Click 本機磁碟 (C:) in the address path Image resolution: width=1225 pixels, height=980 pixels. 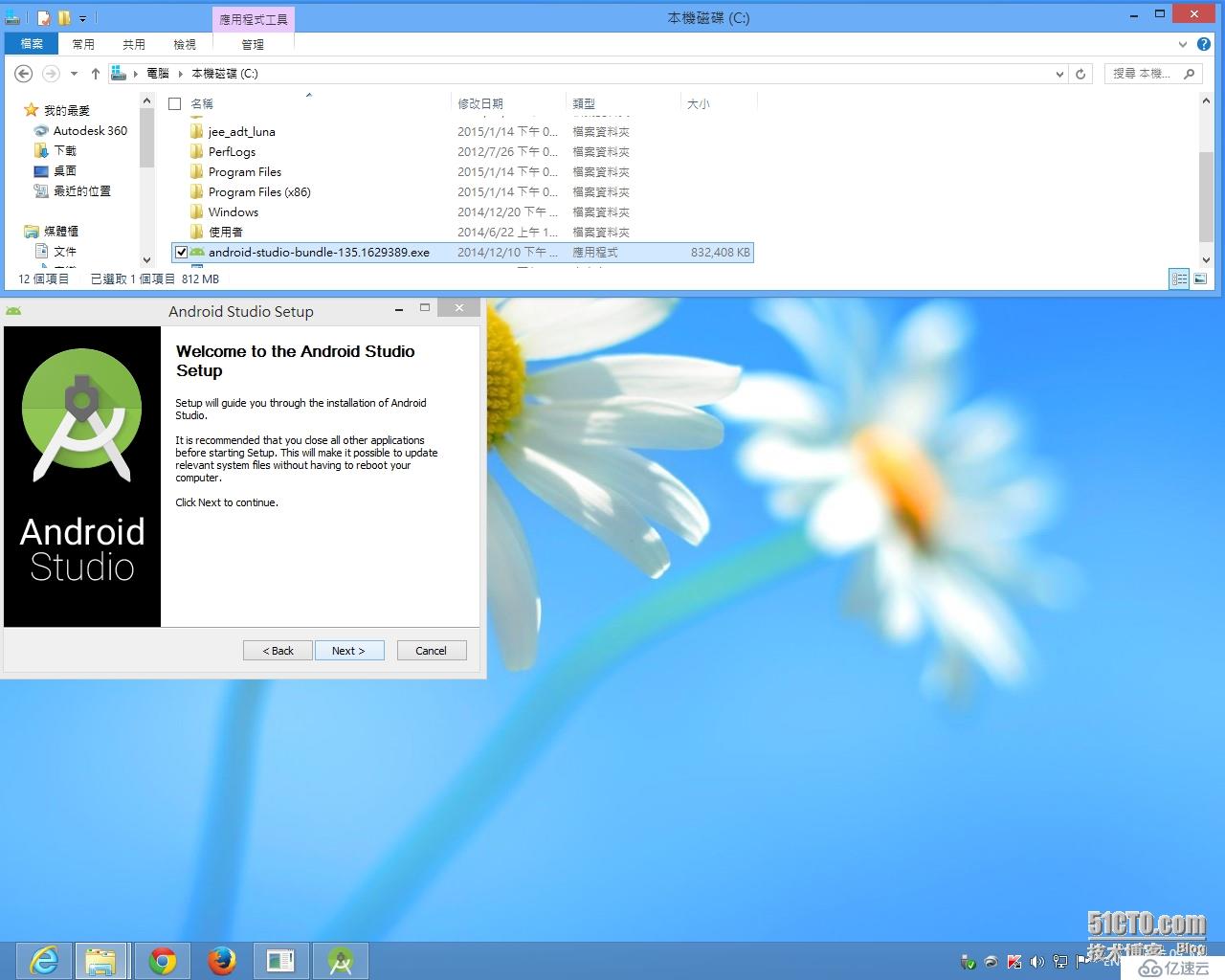coord(224,74)
